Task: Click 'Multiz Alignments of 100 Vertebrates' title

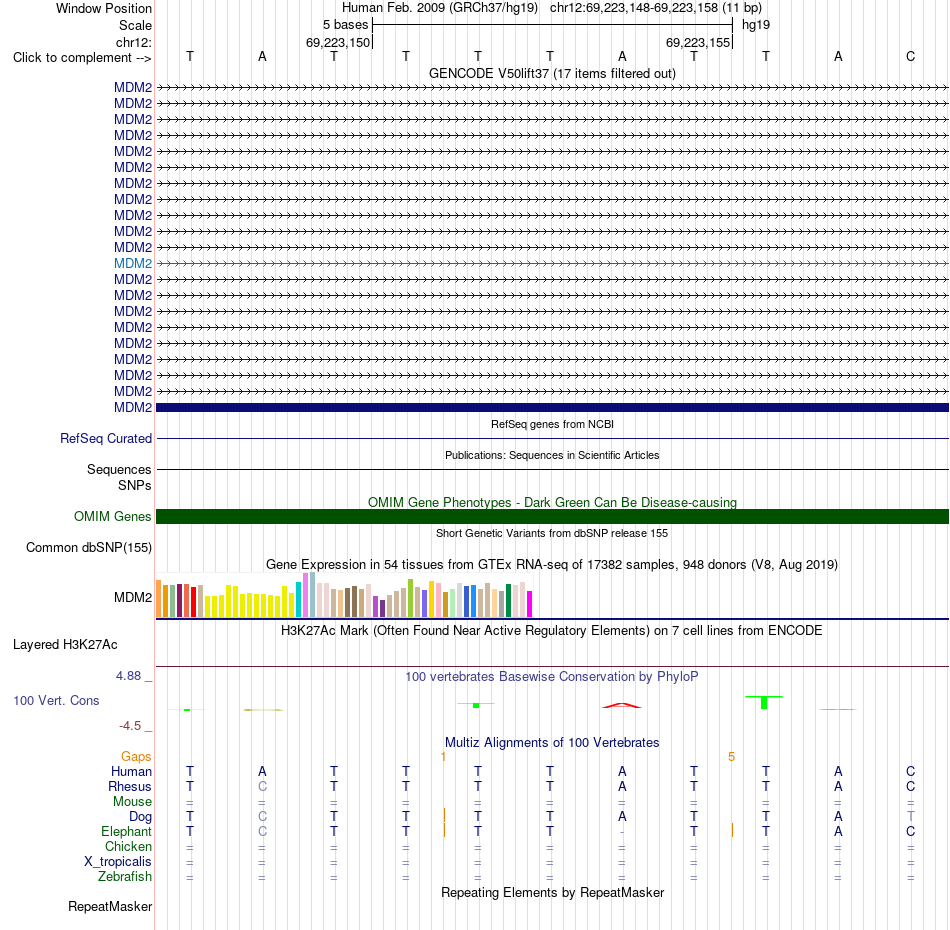Action: click(x=552, y=743)
